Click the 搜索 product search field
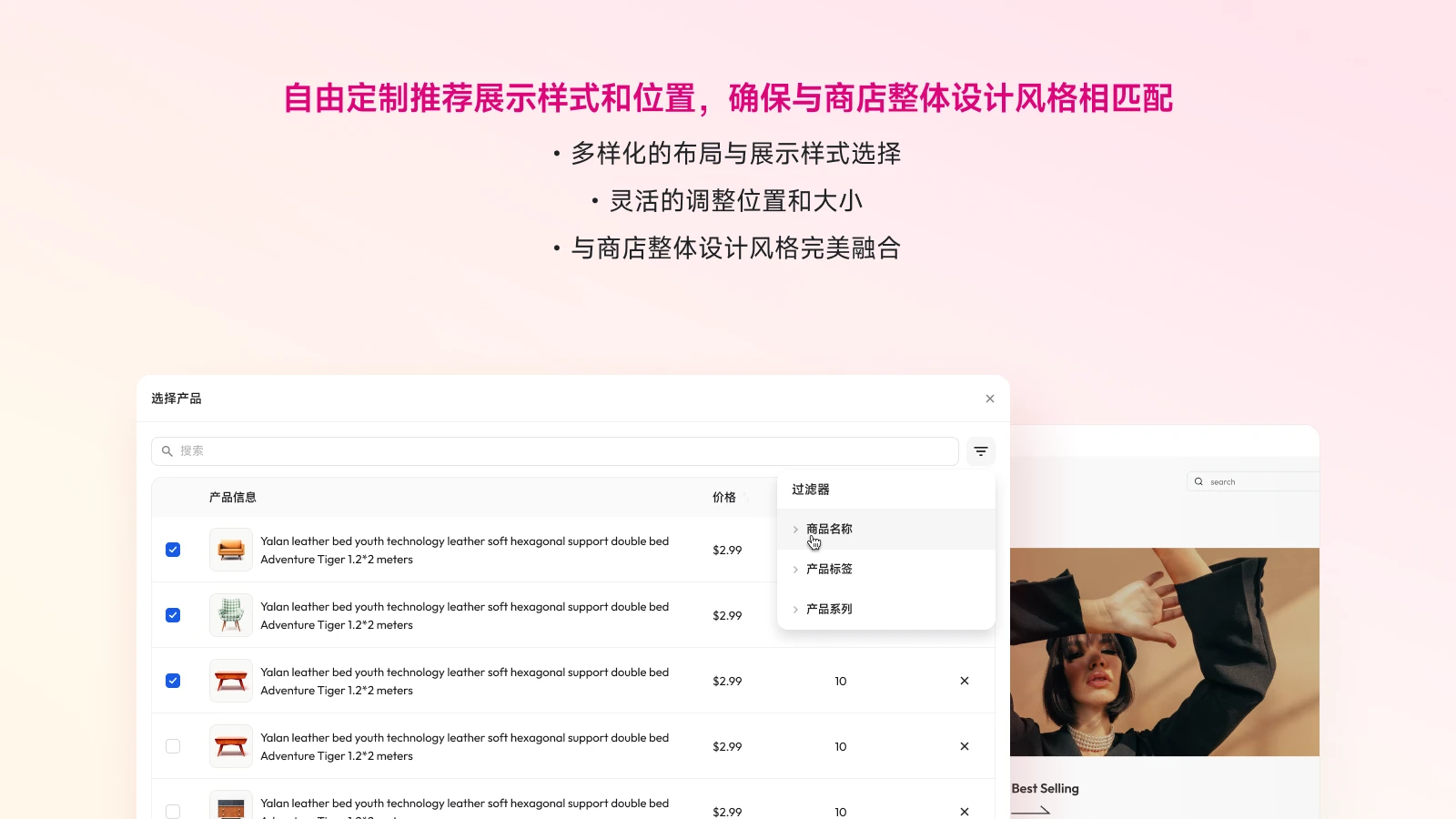The height and width of the screenshot is (819, 1456). [x=555, y=451]
